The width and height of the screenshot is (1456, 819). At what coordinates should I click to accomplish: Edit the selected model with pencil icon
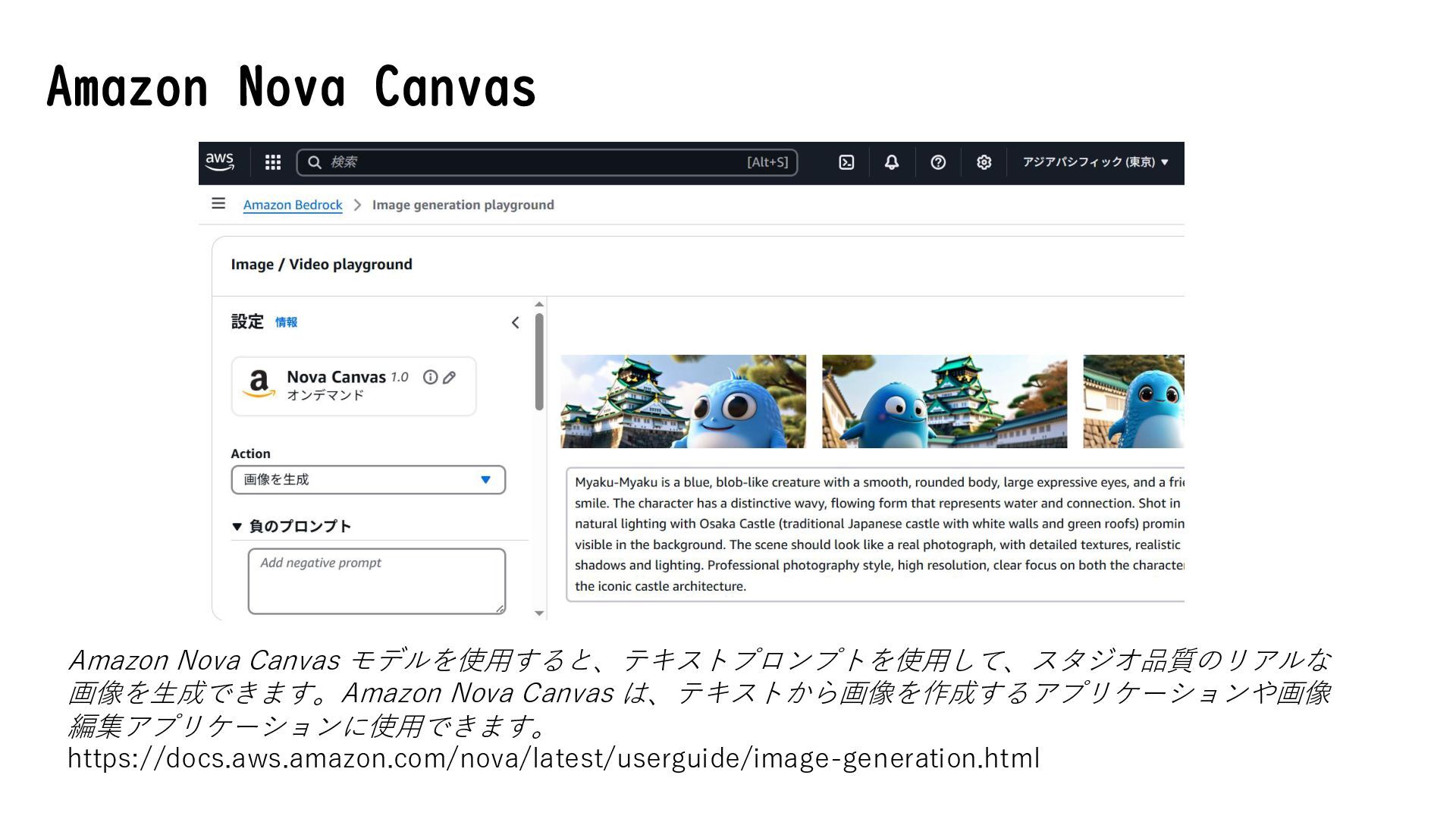coord(450,377)
